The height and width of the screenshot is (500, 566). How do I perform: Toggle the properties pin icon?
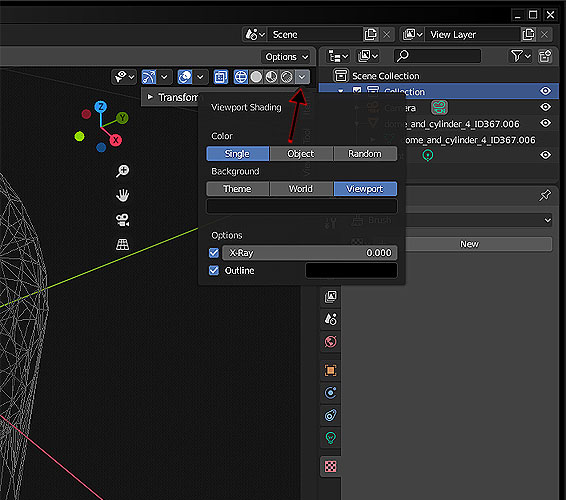[x=545, y=195]
